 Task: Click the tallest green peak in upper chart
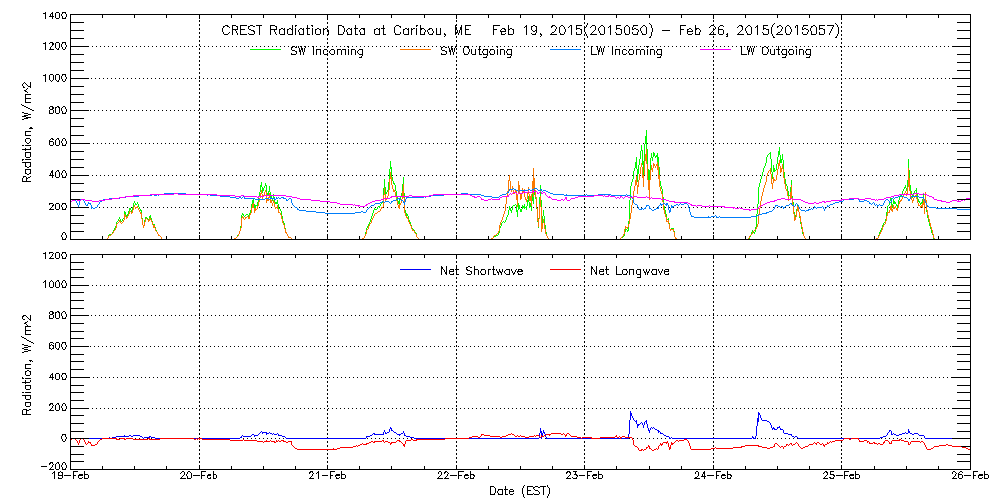point(647,132)
